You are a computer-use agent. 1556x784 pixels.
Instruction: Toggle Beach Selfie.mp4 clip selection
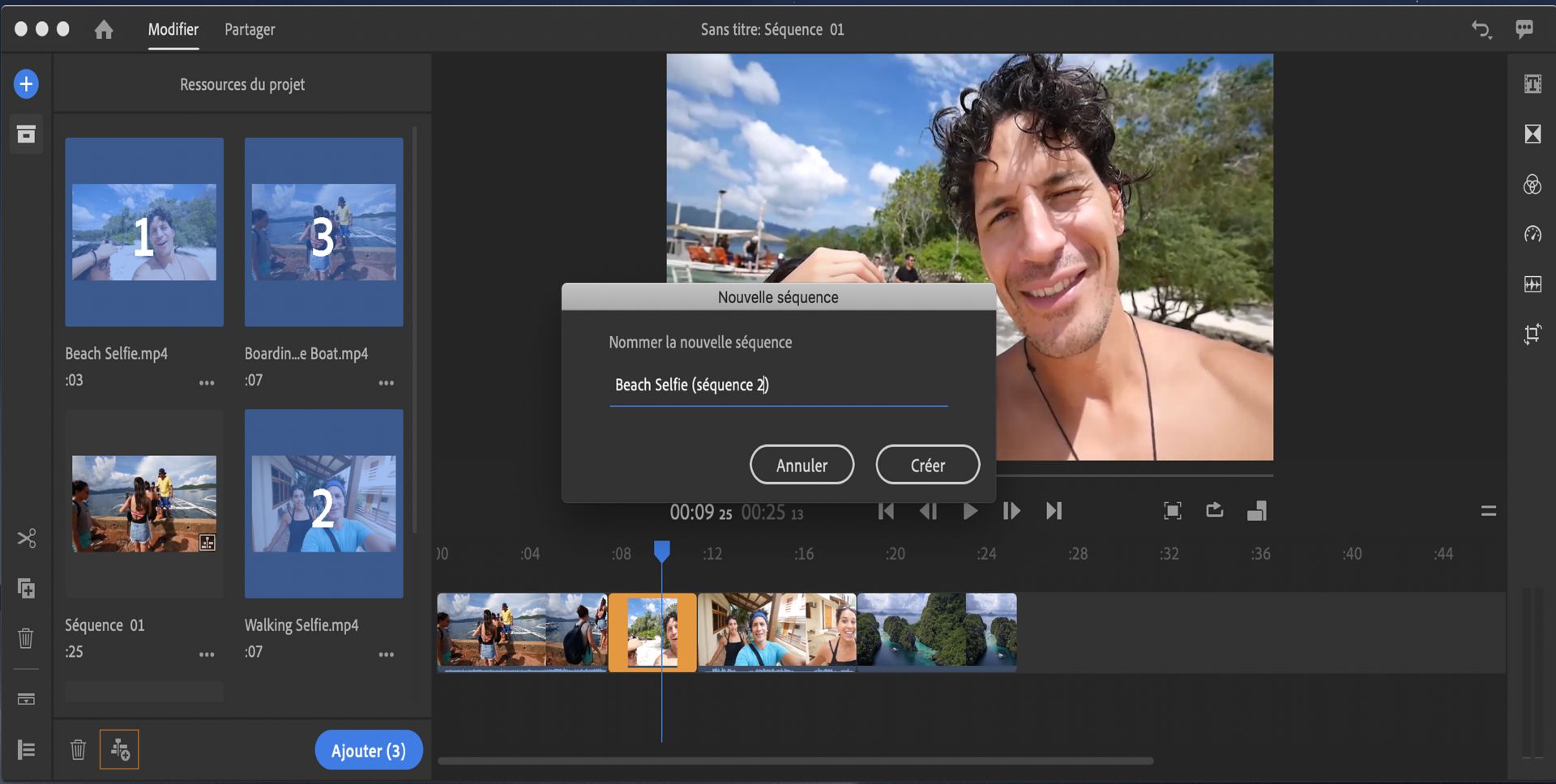[x=144, y=232]
